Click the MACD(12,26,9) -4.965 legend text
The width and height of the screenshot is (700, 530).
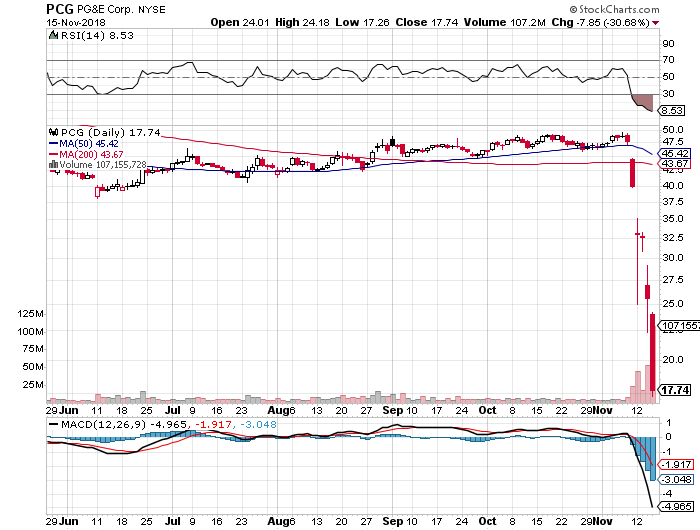(x=124, y=425)
